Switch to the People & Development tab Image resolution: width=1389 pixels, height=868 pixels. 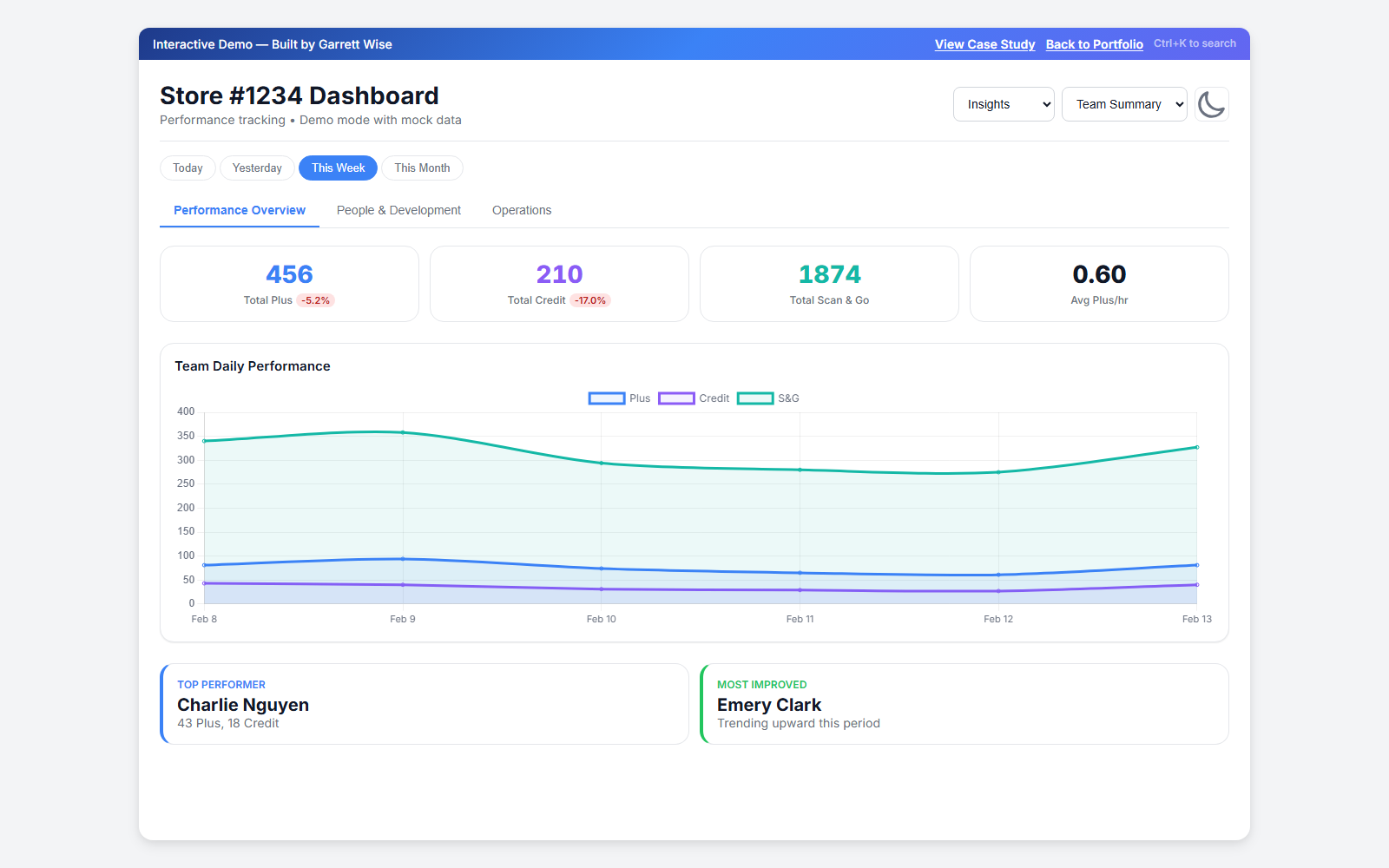point(398,210)
